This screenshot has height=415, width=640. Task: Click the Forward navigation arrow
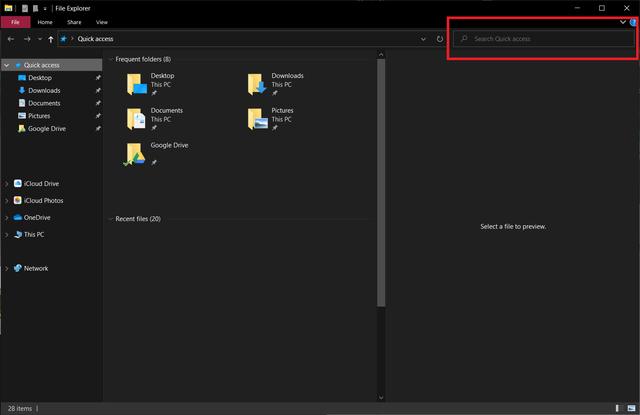[27, 39]
